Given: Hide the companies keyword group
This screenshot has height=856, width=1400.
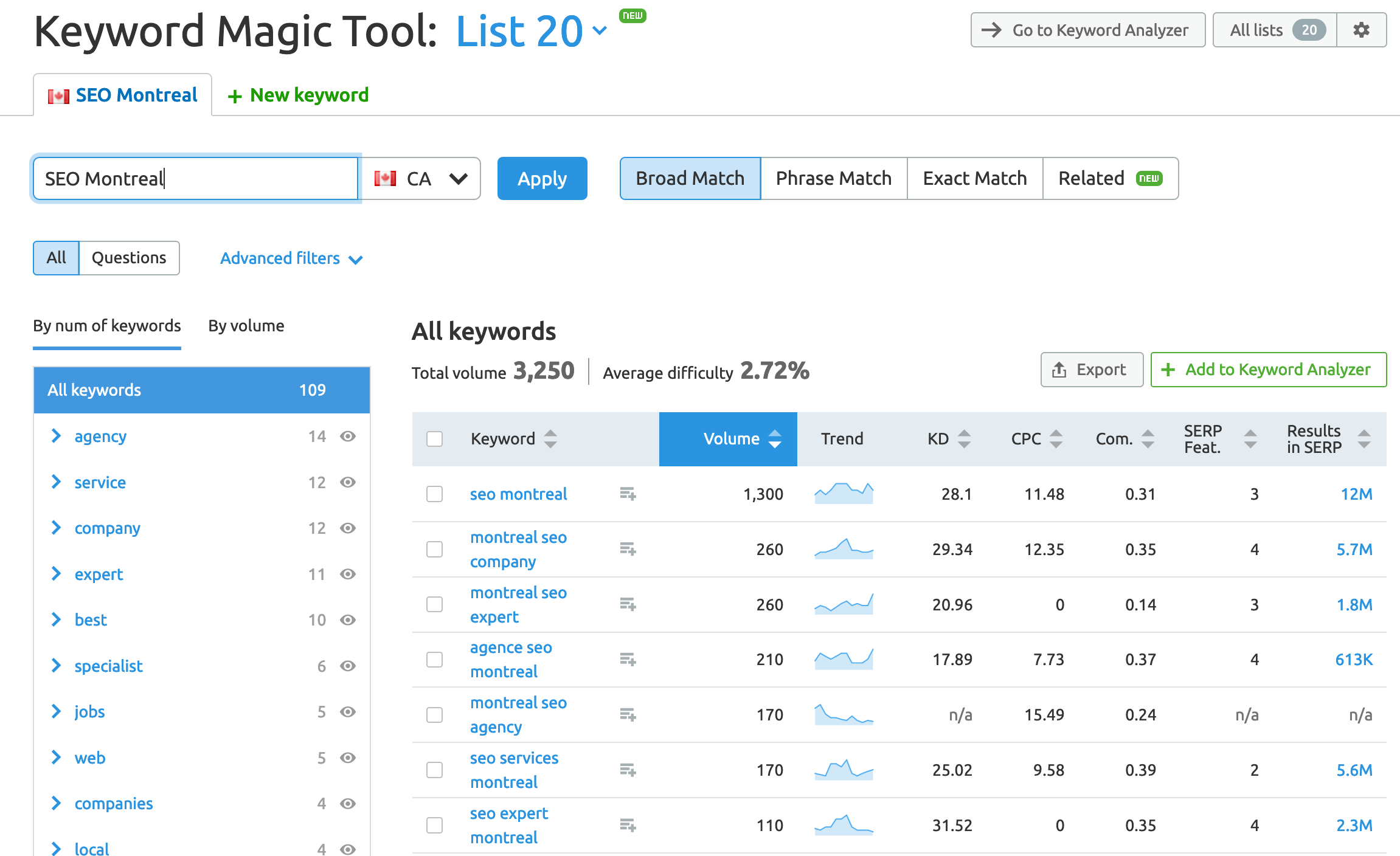Looking at the screenshot, I should (348, 804).
